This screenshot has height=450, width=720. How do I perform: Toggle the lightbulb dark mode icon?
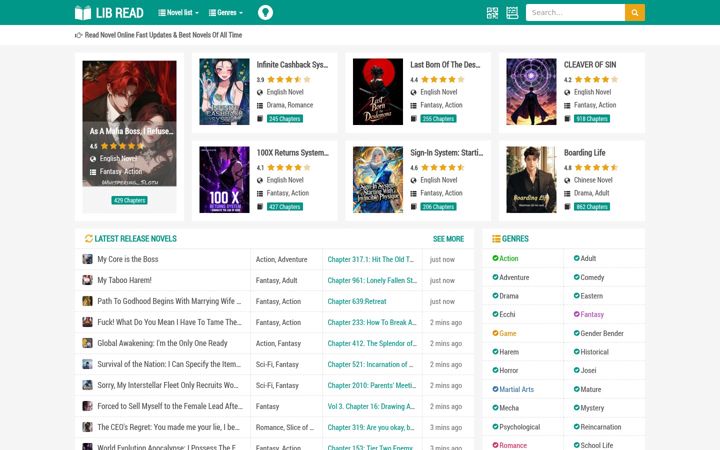tap(265, 12)
